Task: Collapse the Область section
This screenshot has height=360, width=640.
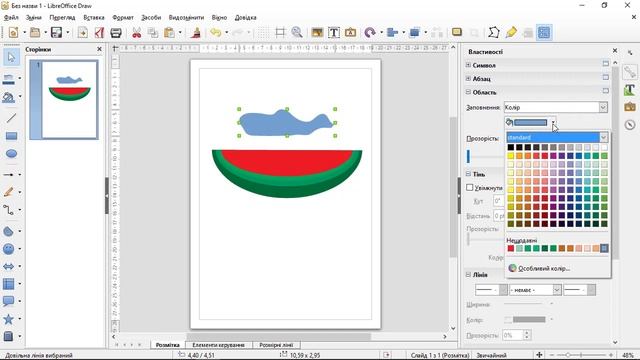Action: click(x=469, y=92)
